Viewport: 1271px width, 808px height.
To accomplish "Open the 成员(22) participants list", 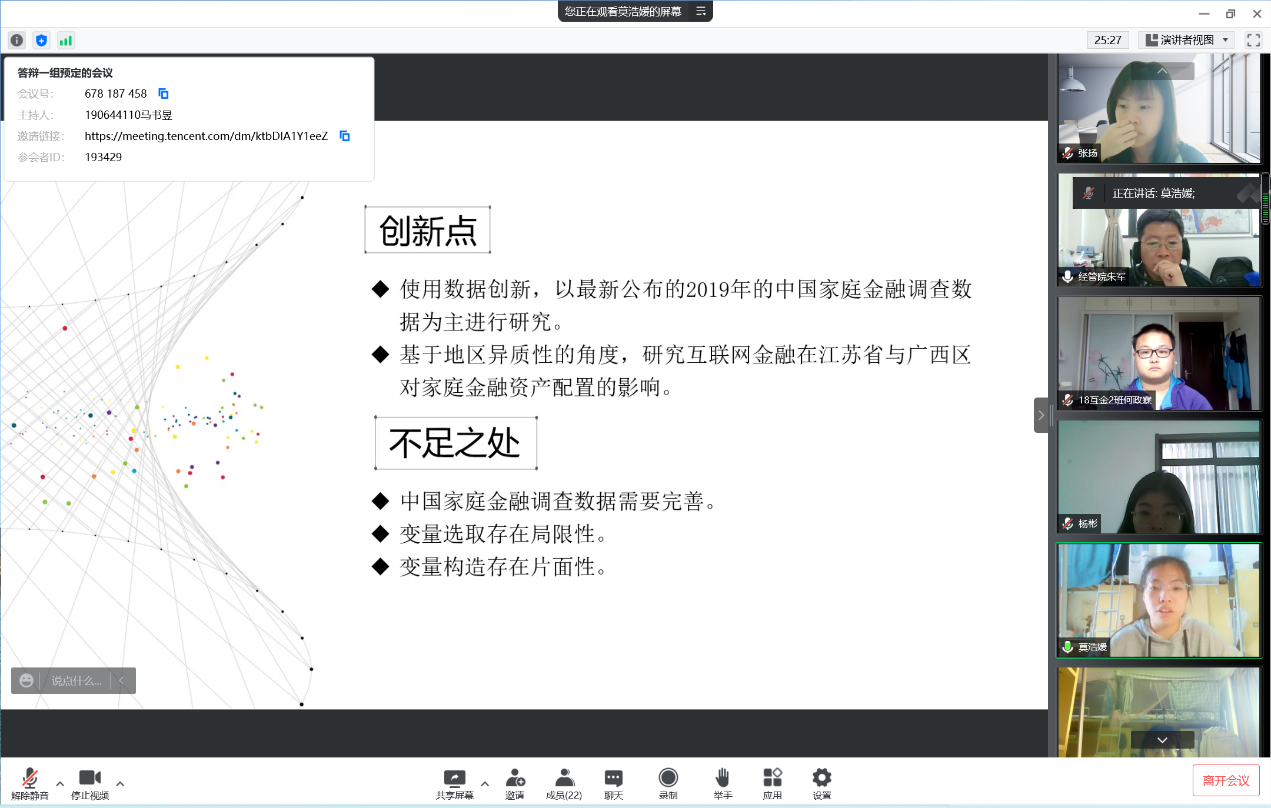I will 564,783.
